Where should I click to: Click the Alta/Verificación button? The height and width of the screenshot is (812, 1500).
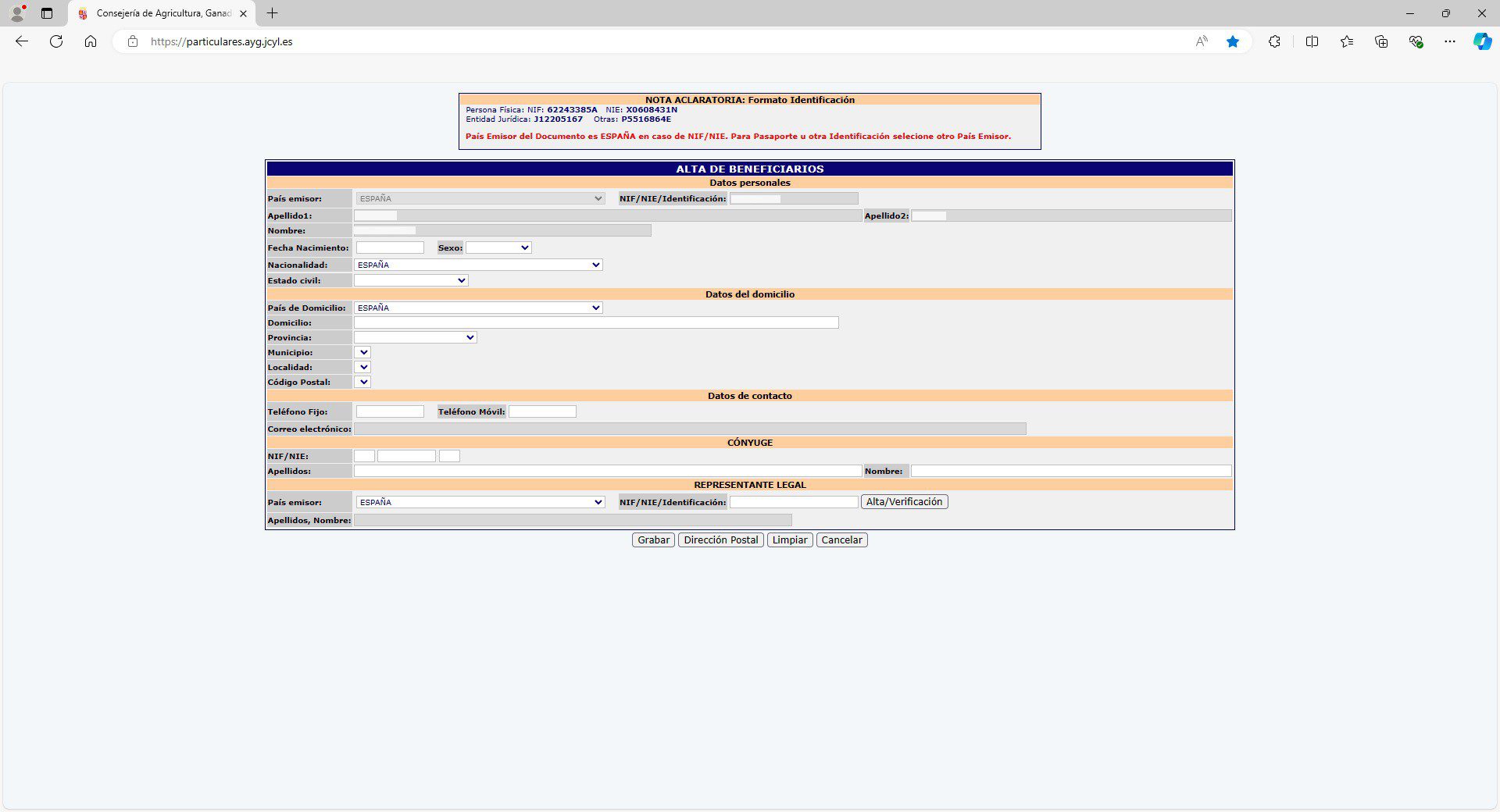pyautogui.click(x=904, y=502)
